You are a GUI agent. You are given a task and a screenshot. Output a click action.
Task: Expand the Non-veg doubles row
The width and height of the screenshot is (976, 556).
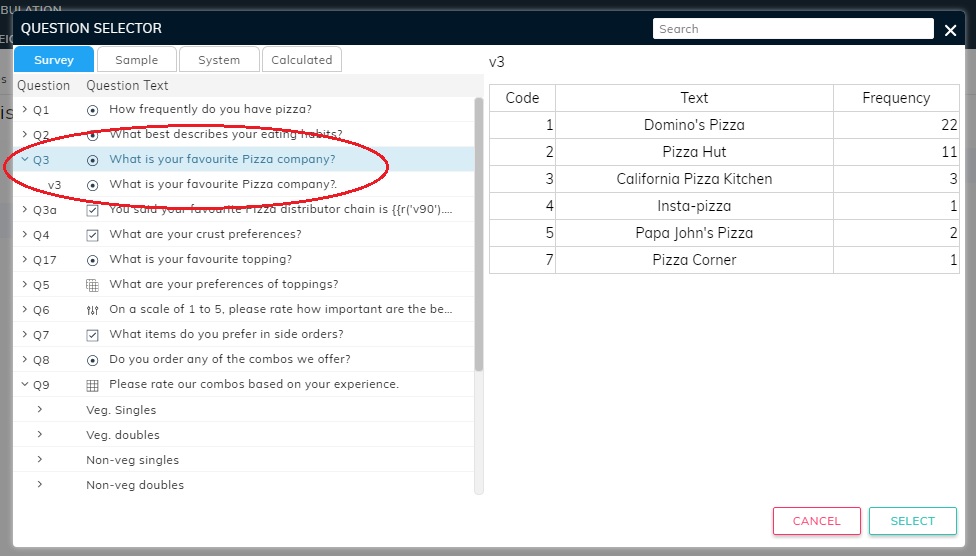coord(40,484)
